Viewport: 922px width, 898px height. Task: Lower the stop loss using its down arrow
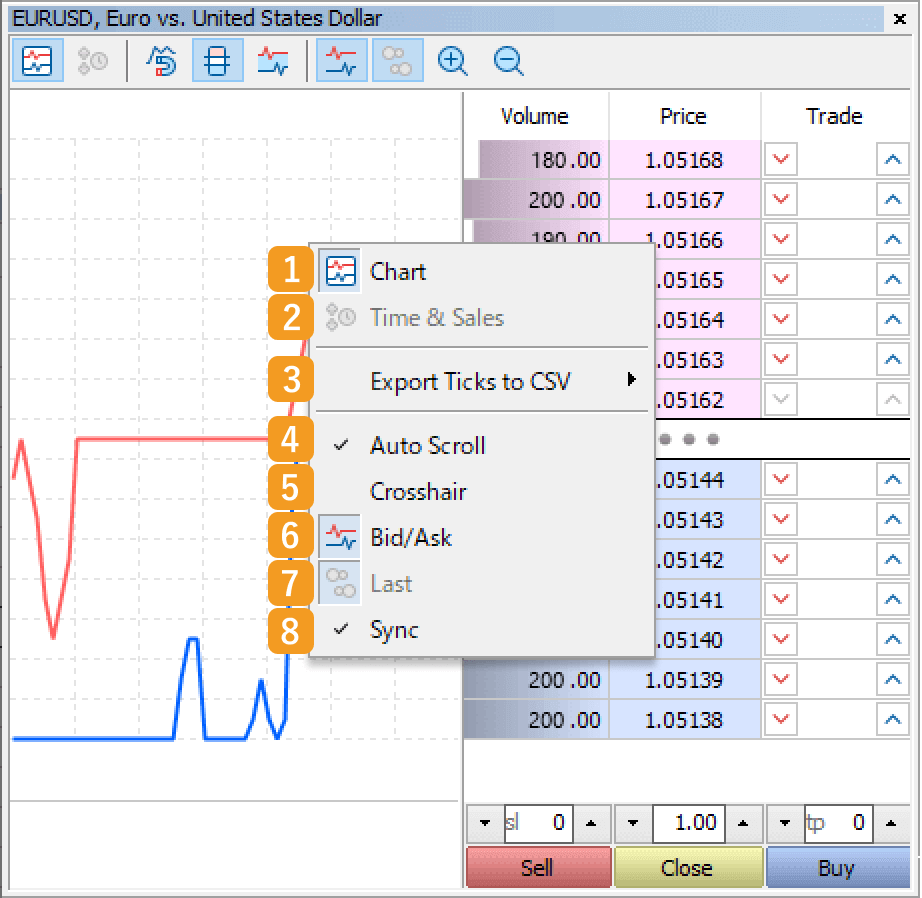tap(484, 823)
